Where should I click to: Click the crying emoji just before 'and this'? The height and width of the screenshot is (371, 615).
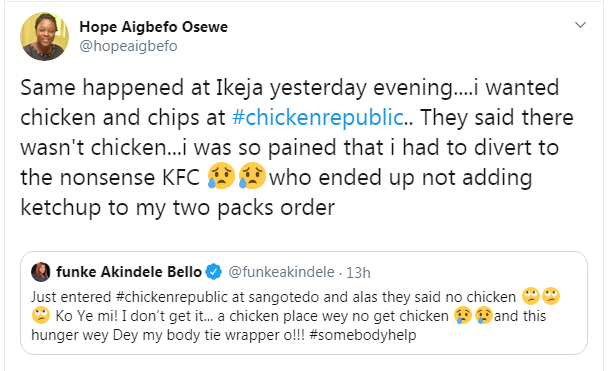click(484, 315)
